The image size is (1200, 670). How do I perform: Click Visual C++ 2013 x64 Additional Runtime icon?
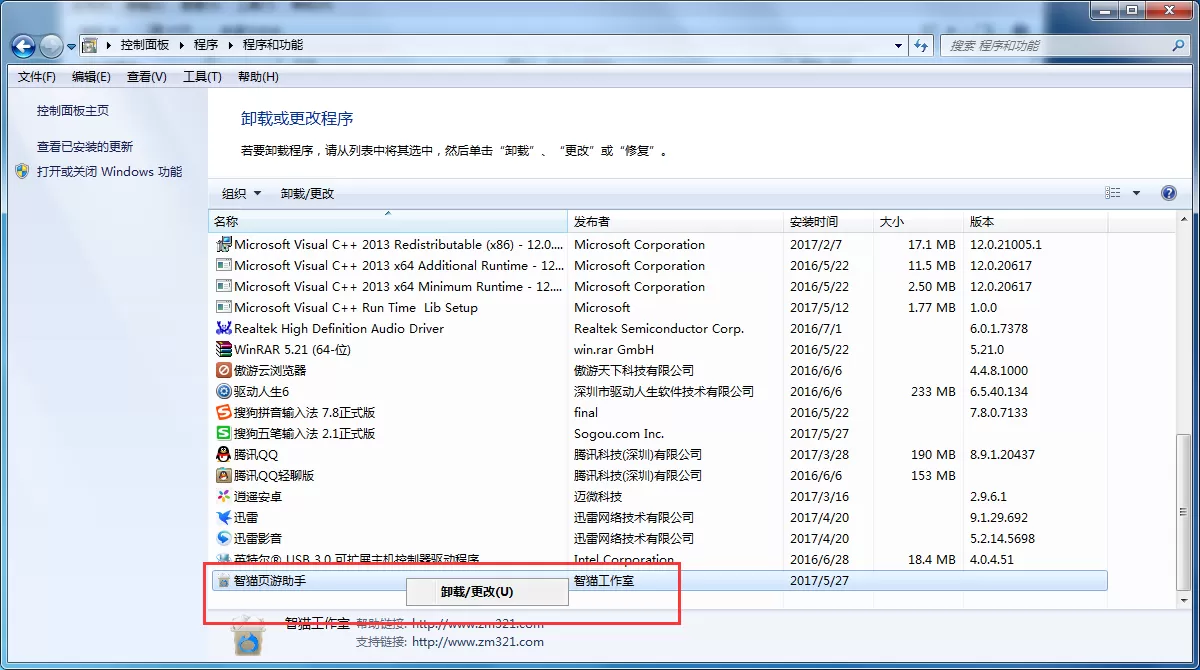pyautogui.click(x=224, y=265)
